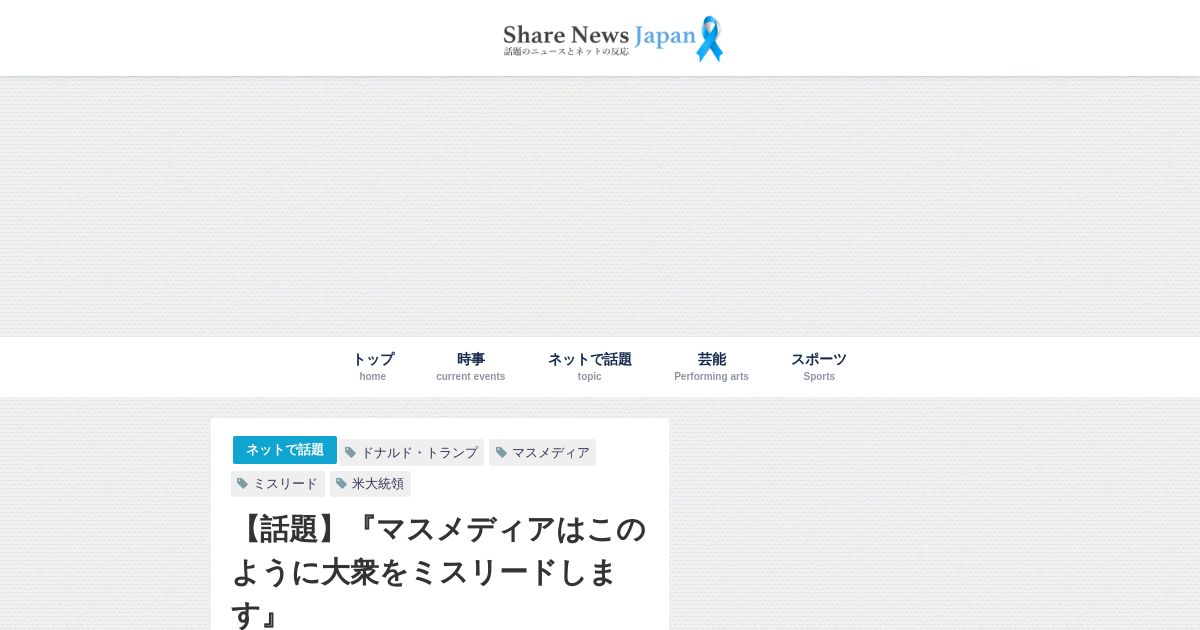Image resolution: width=1200 pixels, height=630 pixels.
Task: Click the tag icon beside 米大統領
Action: [341, 484]
